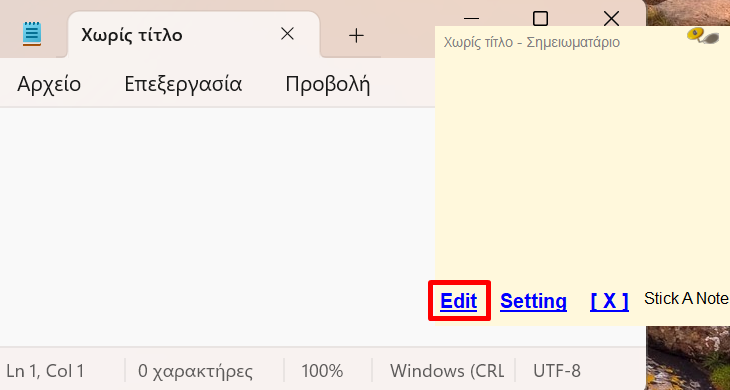The height and width of the screenshot is (390, 730).
Task: Click the Stick A Note label
Action: (686, 298)
